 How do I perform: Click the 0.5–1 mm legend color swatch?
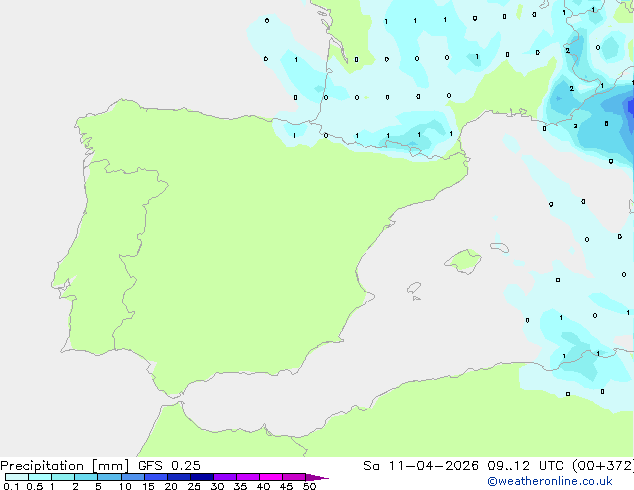[40, 477]
